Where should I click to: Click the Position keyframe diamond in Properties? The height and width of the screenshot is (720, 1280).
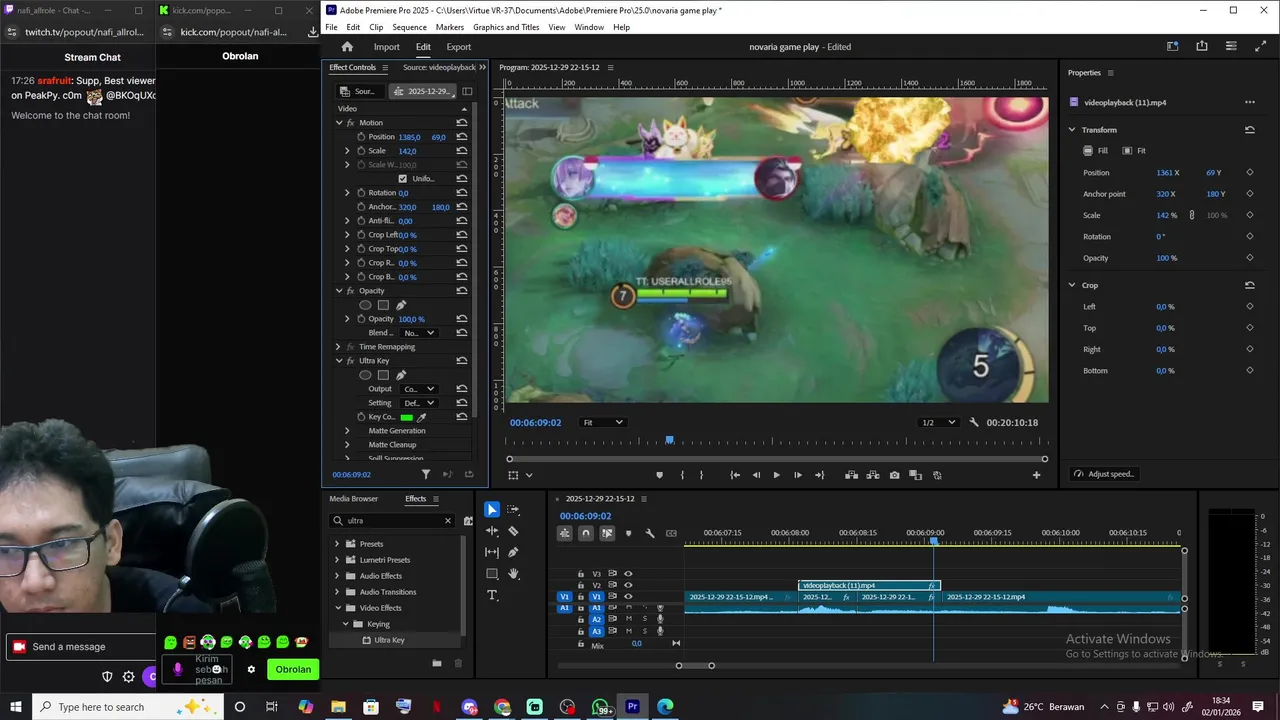(1250, 172)
